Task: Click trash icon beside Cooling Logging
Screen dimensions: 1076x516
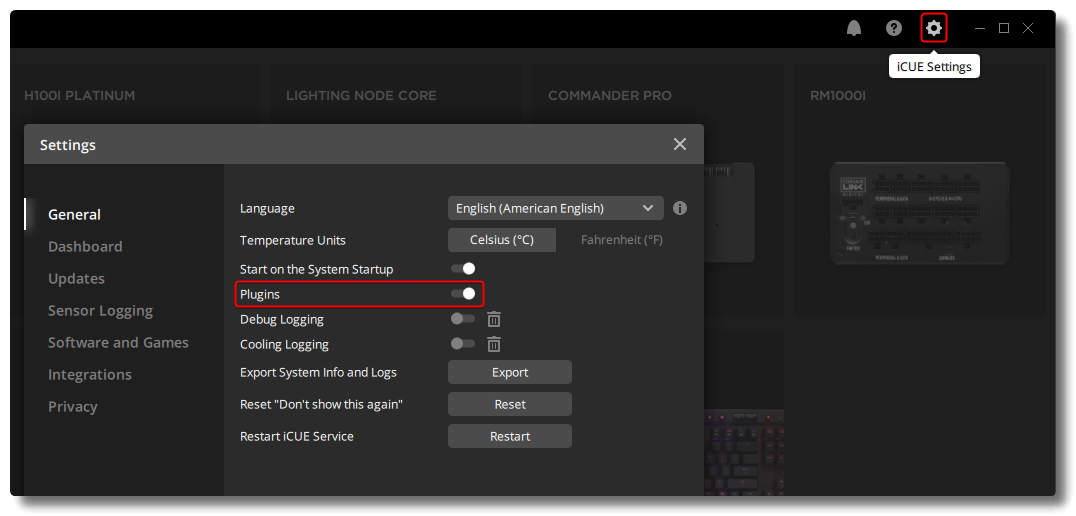Action: coord(494,344)
